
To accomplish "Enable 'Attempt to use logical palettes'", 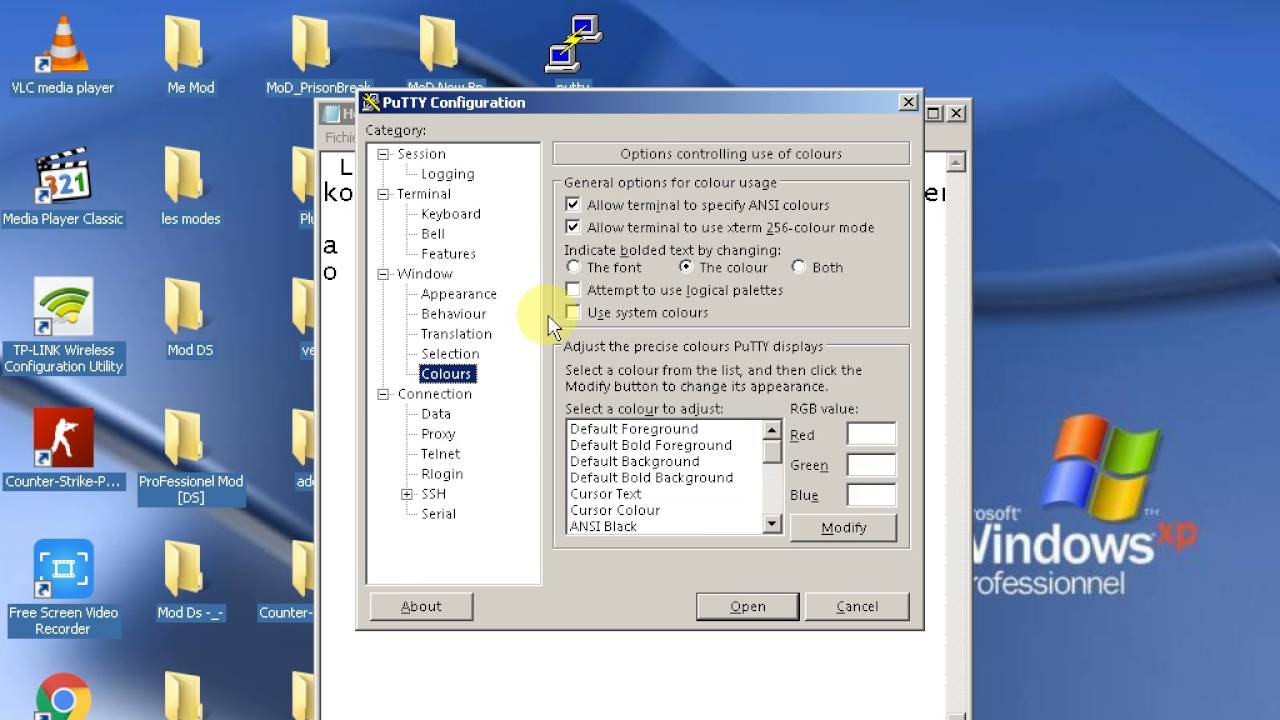I will pyautogui.click(x=573, y=290).
